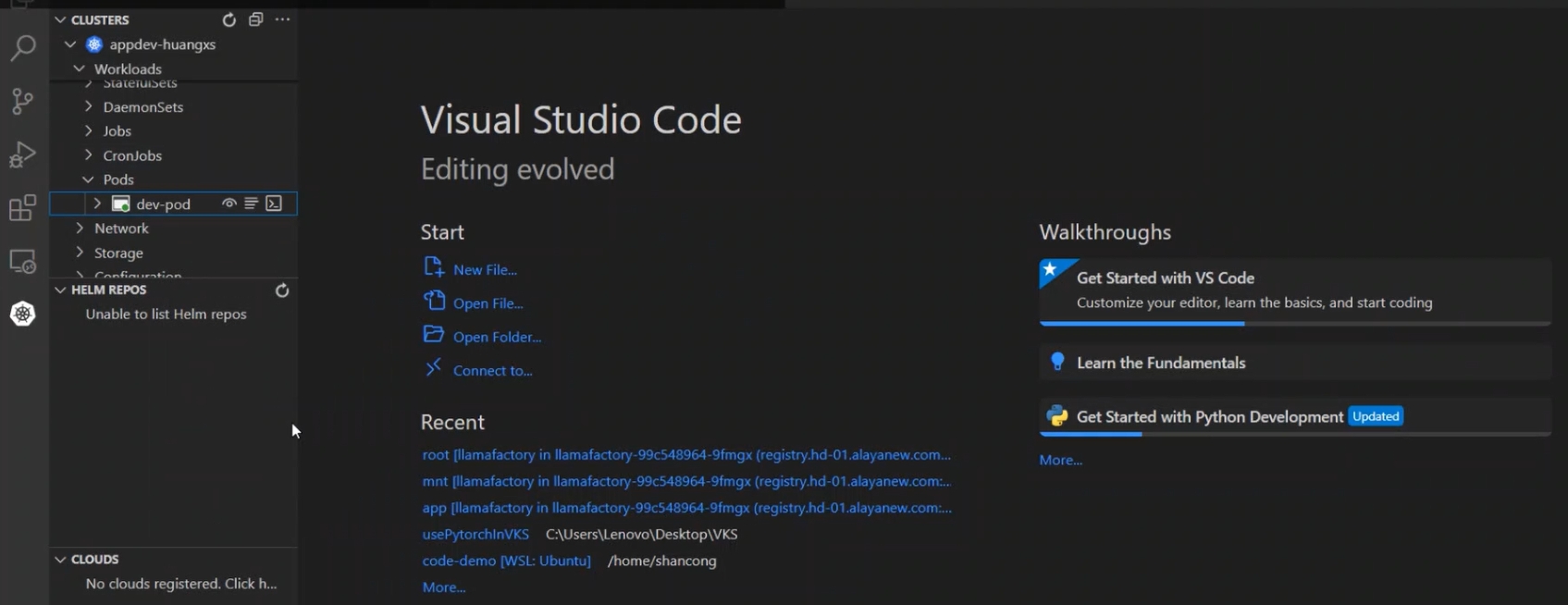Viewport: 1568px width, 605px height.
Task: Toggle the eye icon on dev-pod
Action: pos(228,204)
